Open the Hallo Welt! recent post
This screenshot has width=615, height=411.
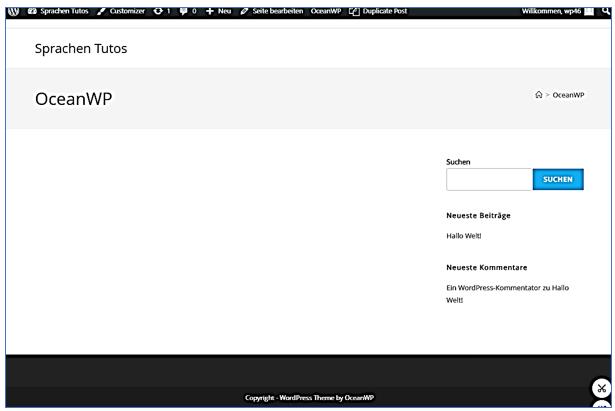tap(464, 236)
